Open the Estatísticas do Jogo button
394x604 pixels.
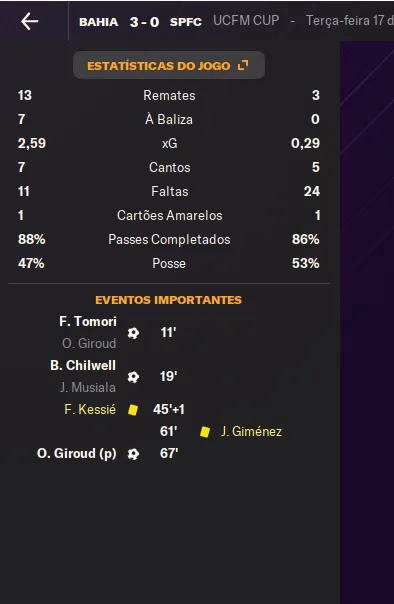[x=169, y=65]
